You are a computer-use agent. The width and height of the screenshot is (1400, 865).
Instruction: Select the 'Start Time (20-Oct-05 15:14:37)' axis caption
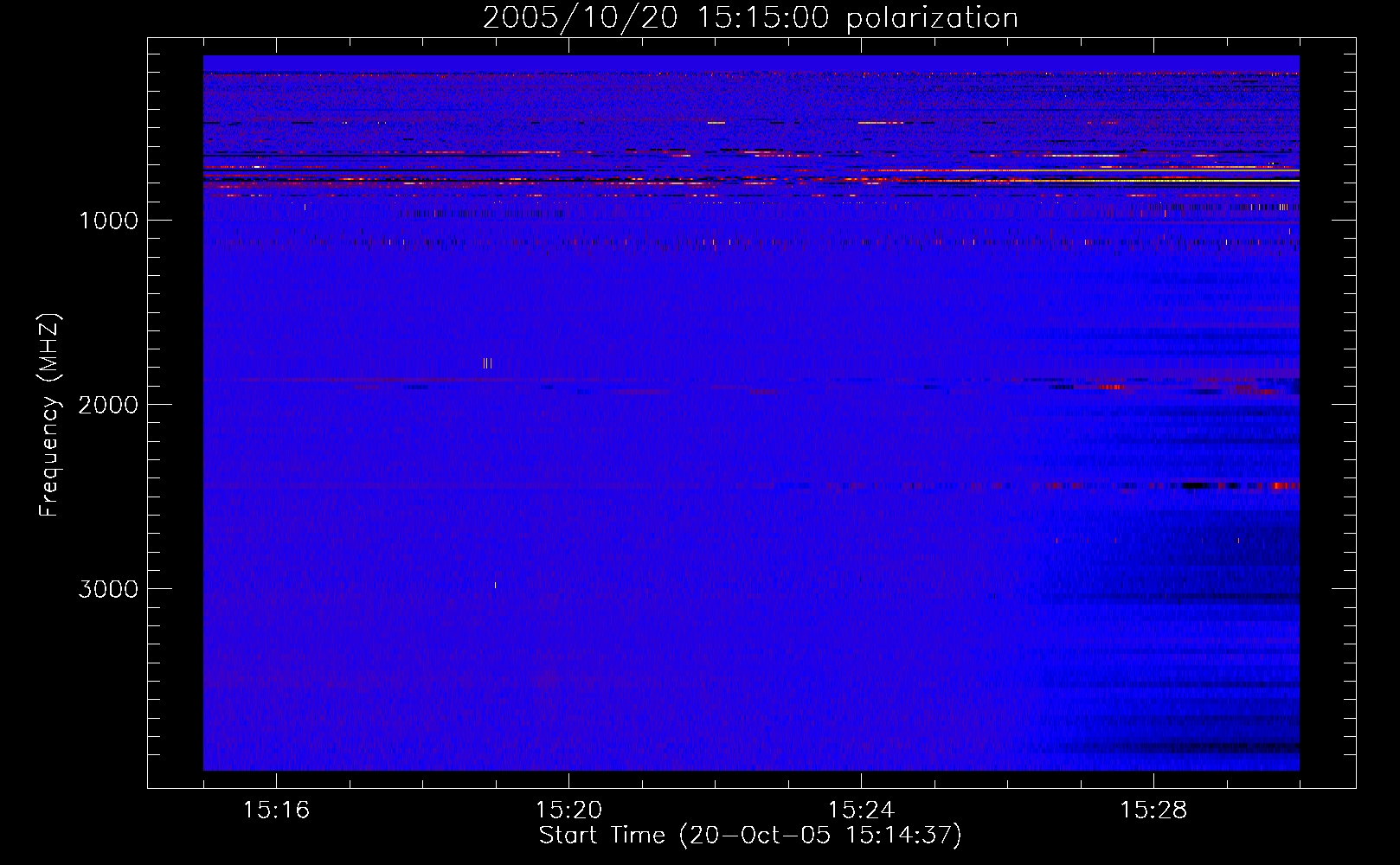click(x=750, y=836)
